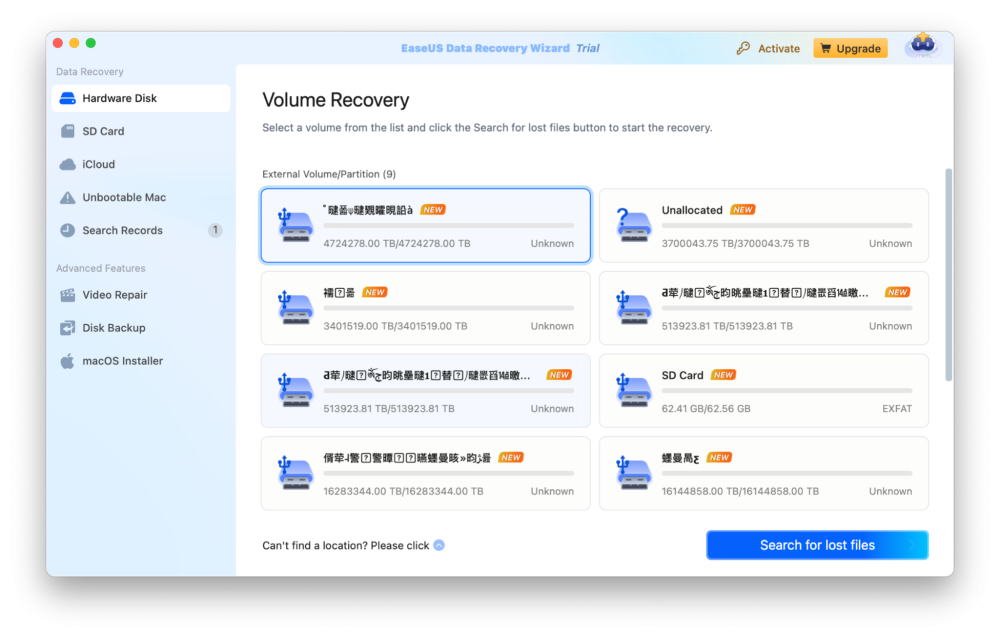1000x638 pixels.
Task: Click the macOS Installer apple icon
Action: point(68,361)
